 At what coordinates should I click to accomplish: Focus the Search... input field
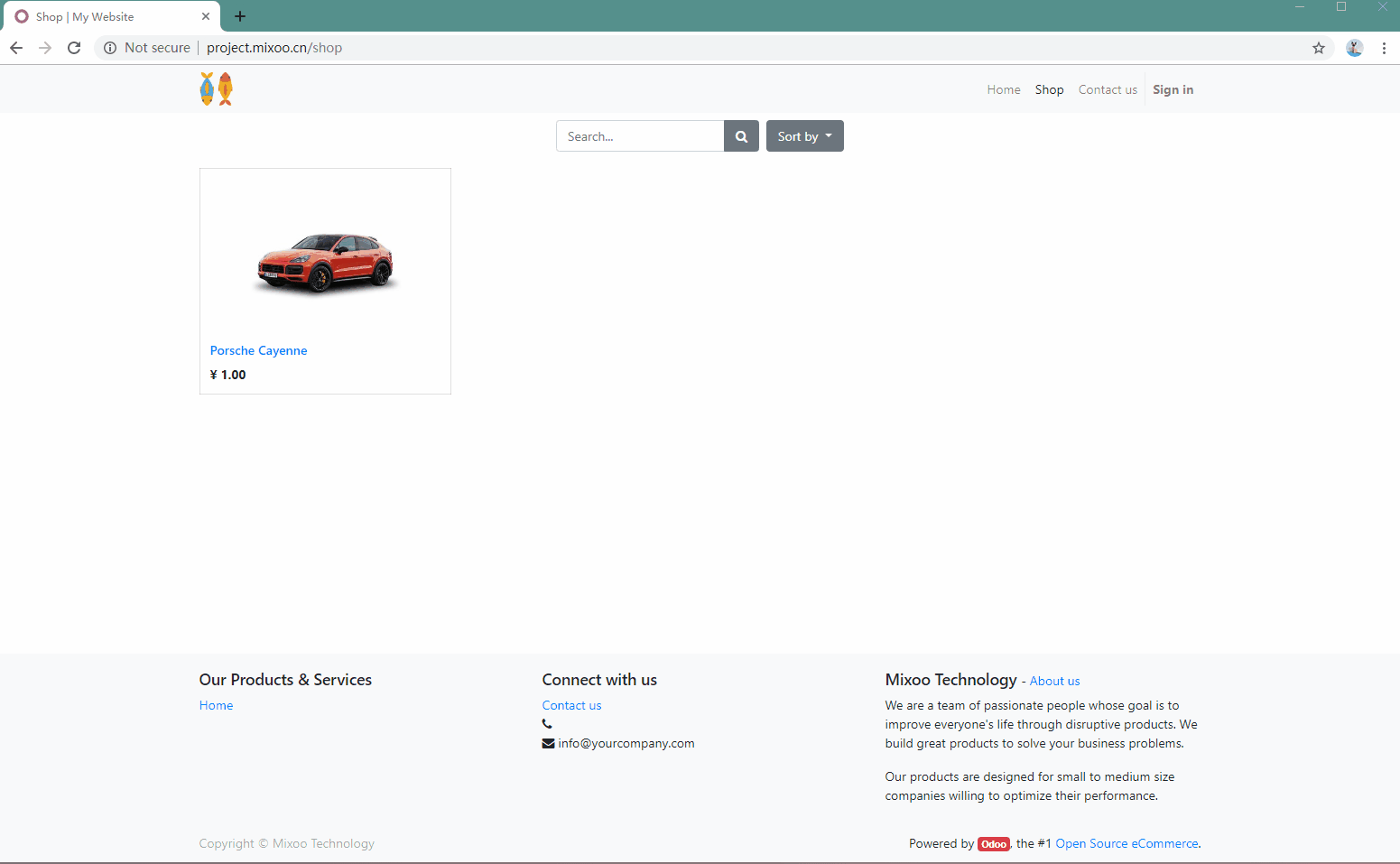tap(640, 136)
